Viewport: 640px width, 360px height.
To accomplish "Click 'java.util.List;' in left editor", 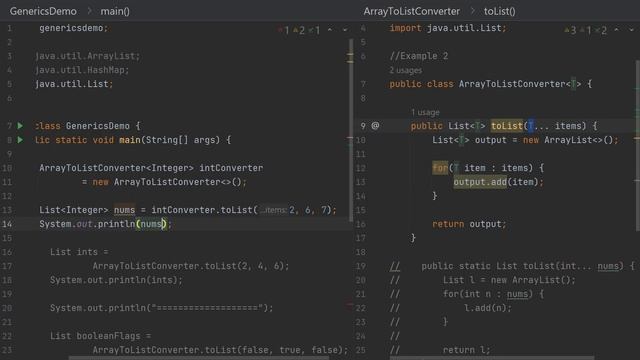I will pyautogui.click(x=74, y=84).
